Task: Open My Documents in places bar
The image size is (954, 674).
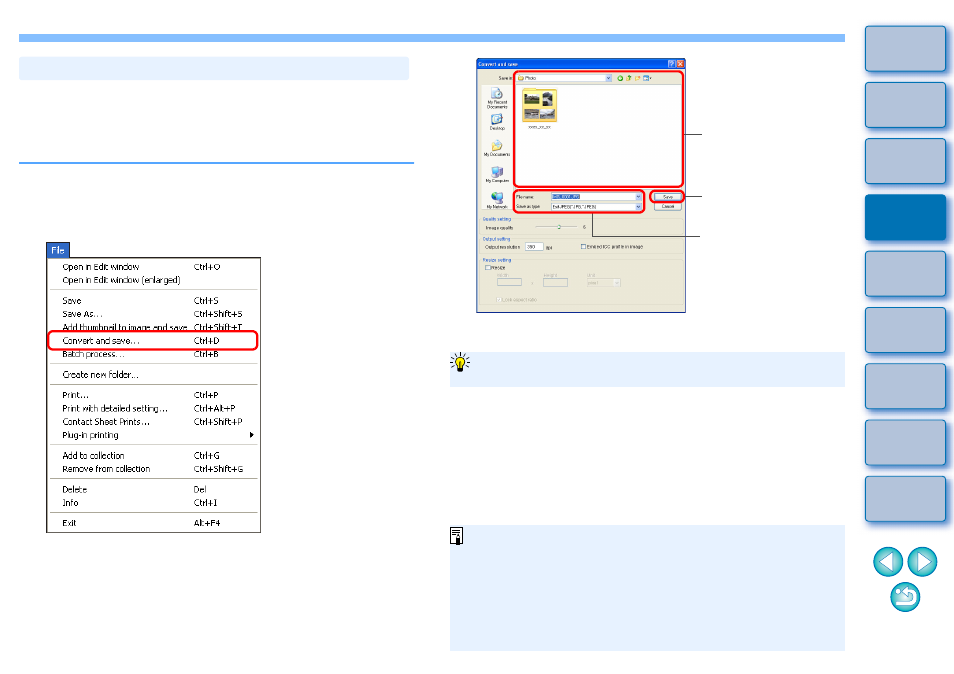Action: 497,148
